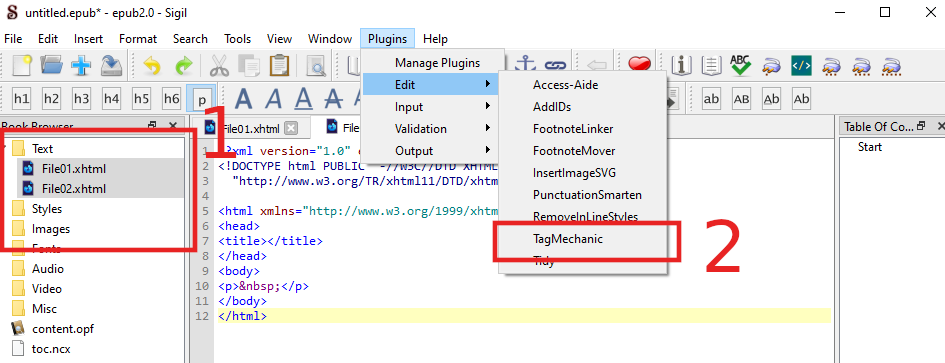The image size is (945, 363).
Task: Toggle italic formatting A icon
Action: (274, 98)
